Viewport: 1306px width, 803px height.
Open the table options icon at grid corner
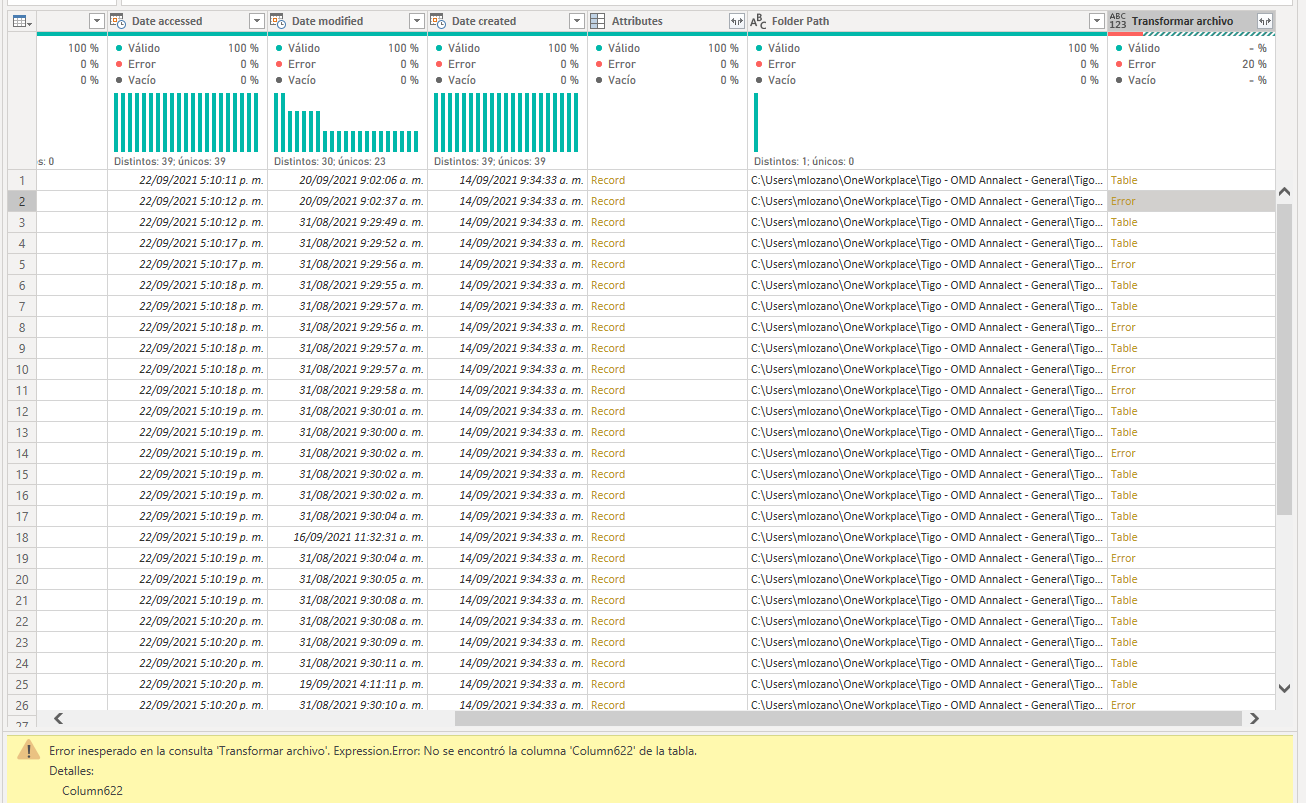click(21, 21)
